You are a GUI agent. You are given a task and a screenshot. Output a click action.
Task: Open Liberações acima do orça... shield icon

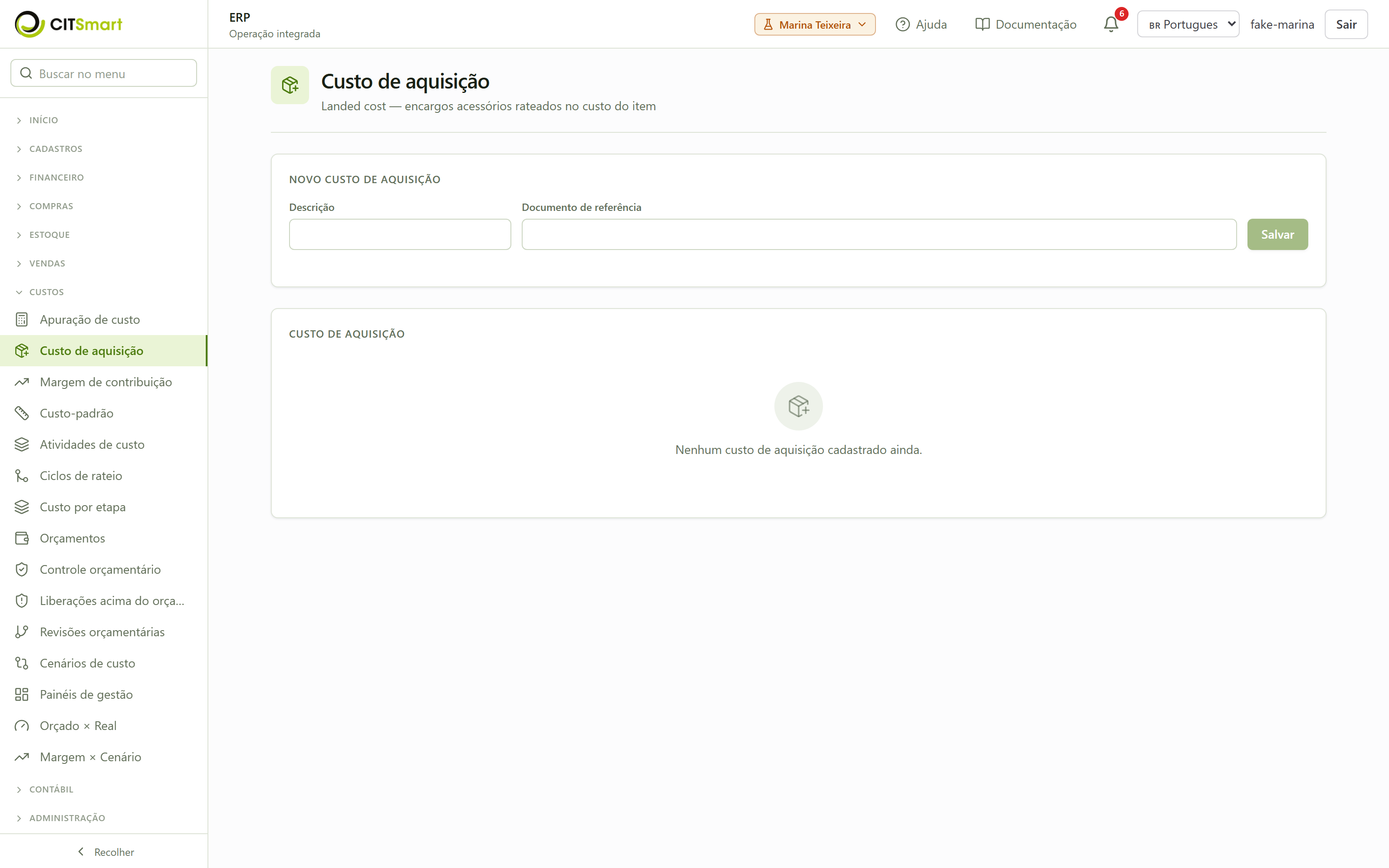pyautogui.click(x=22, y=601)
